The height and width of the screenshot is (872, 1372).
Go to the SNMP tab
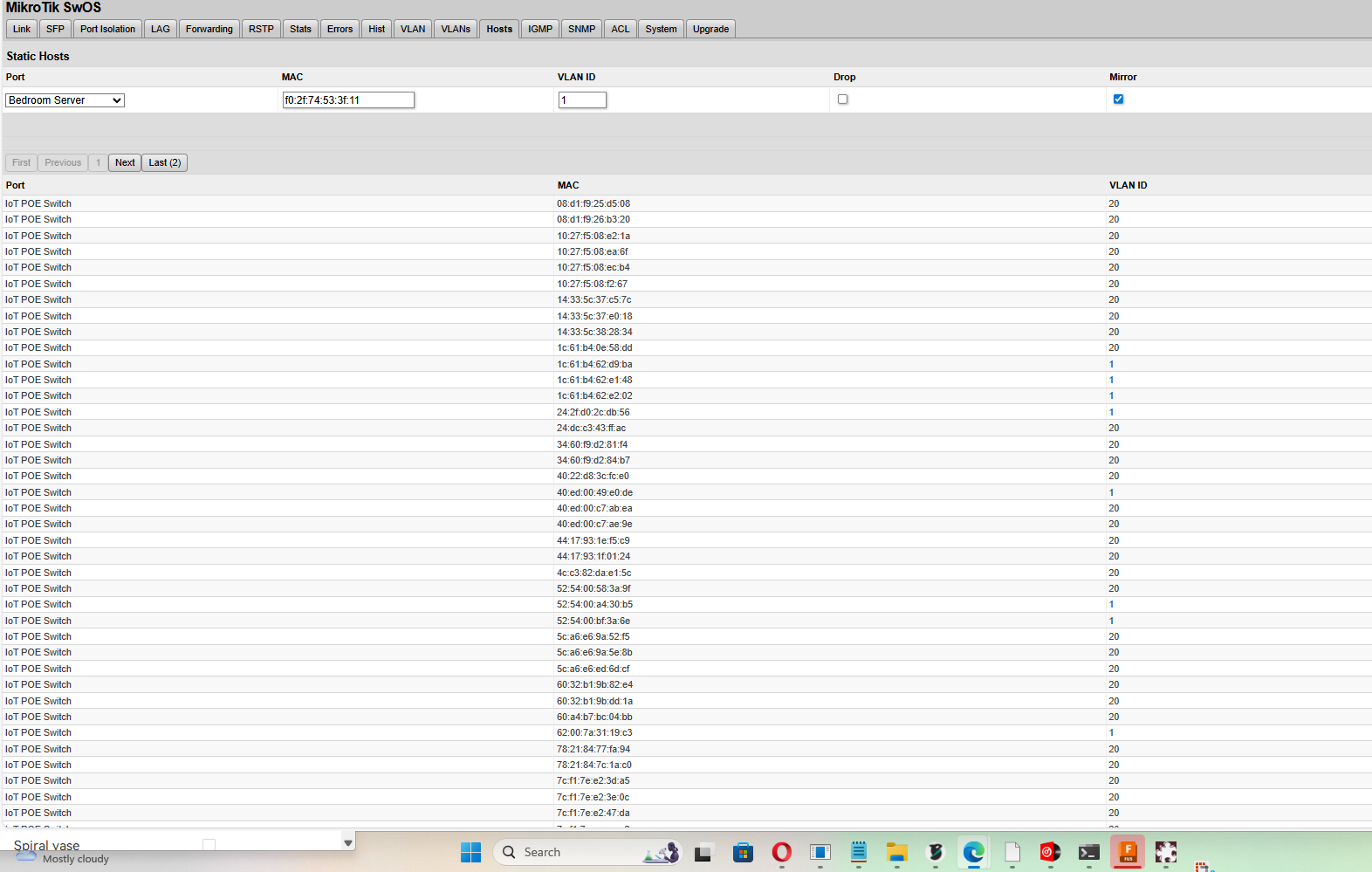581,29
